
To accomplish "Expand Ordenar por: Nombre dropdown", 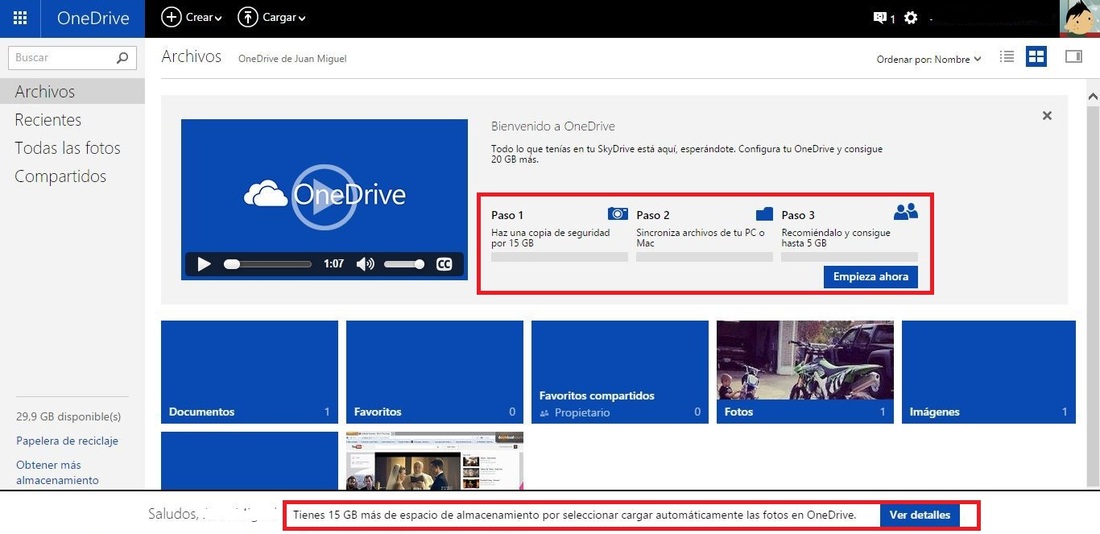I will pyautogui.click(x=929, y=60).
